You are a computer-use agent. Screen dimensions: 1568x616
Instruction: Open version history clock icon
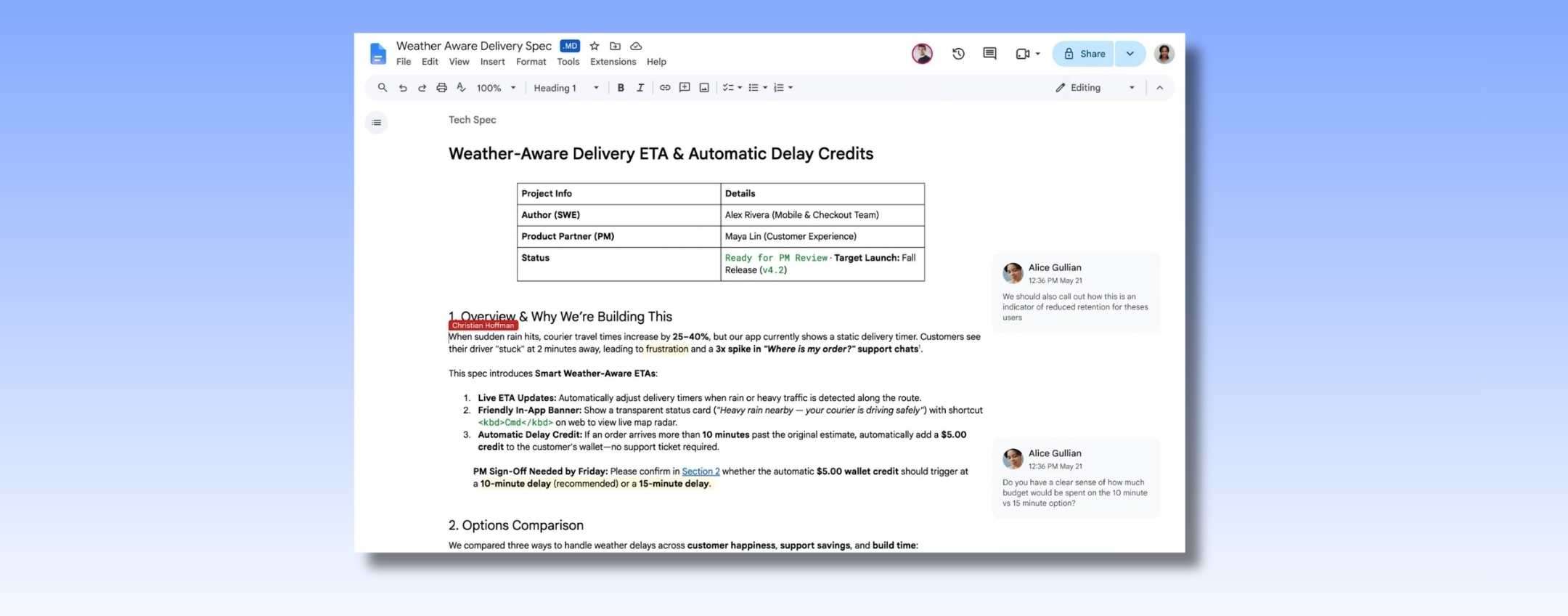958,54
